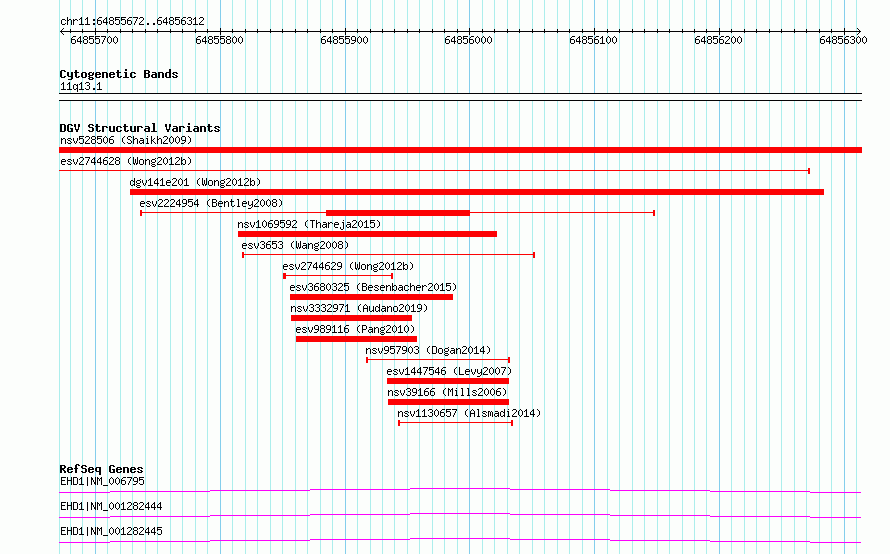Click the 64856000 ruler tick label

tap(468, 40)
